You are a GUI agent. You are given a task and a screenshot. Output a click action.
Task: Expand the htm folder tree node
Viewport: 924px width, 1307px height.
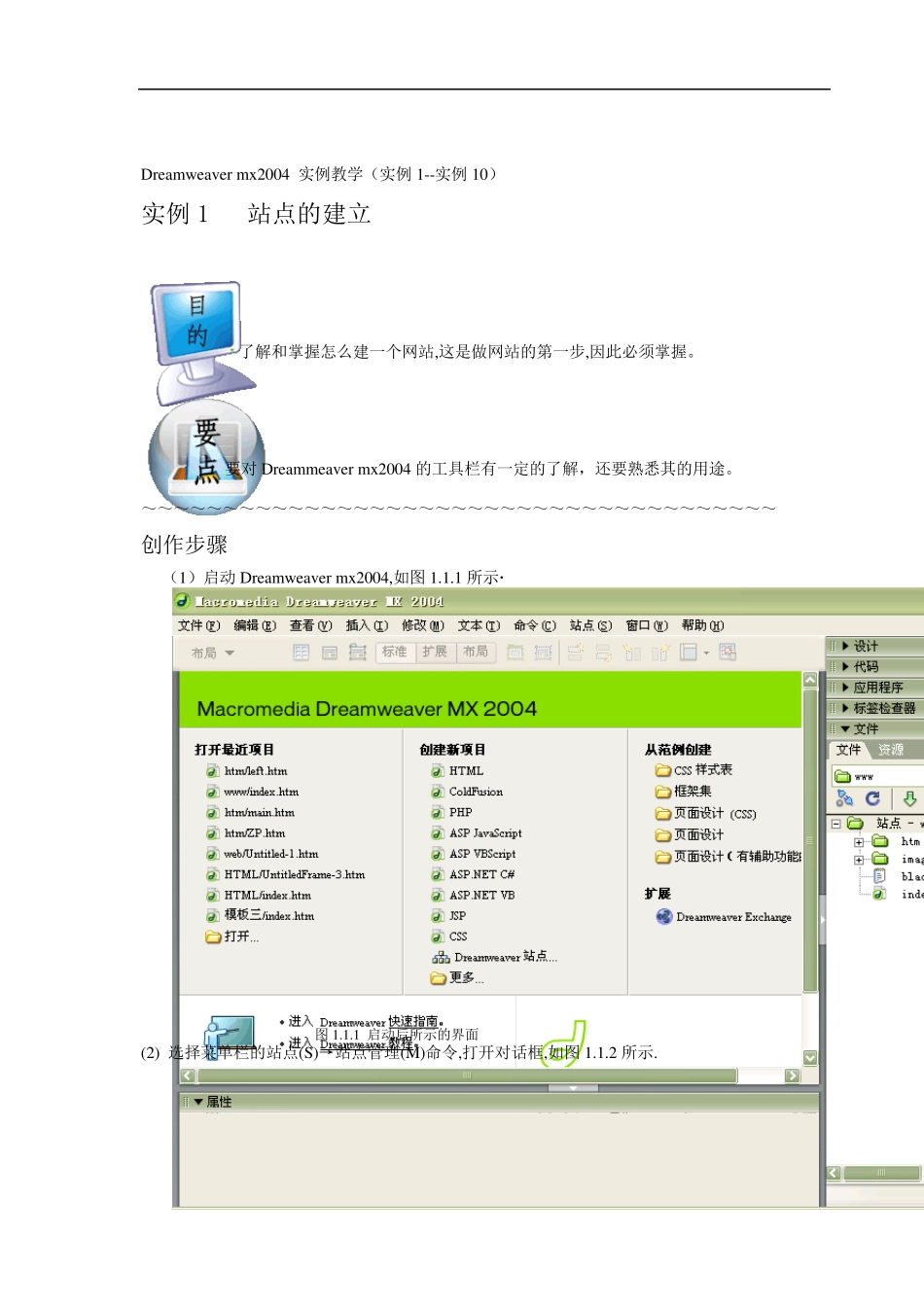[x=859, y=842]
